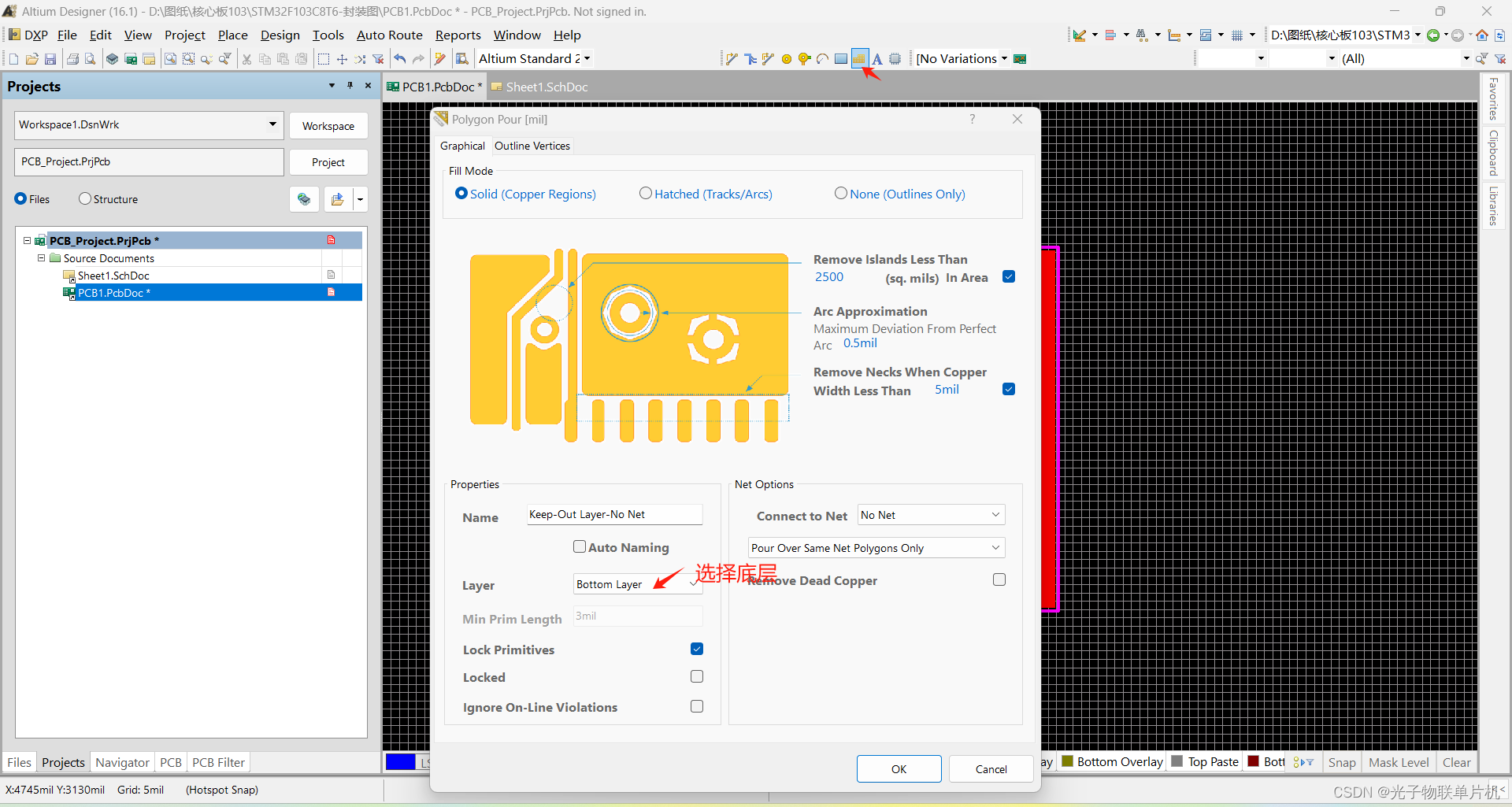
Task: Select the Place Pad tool
Action: (x=786, y=59)
